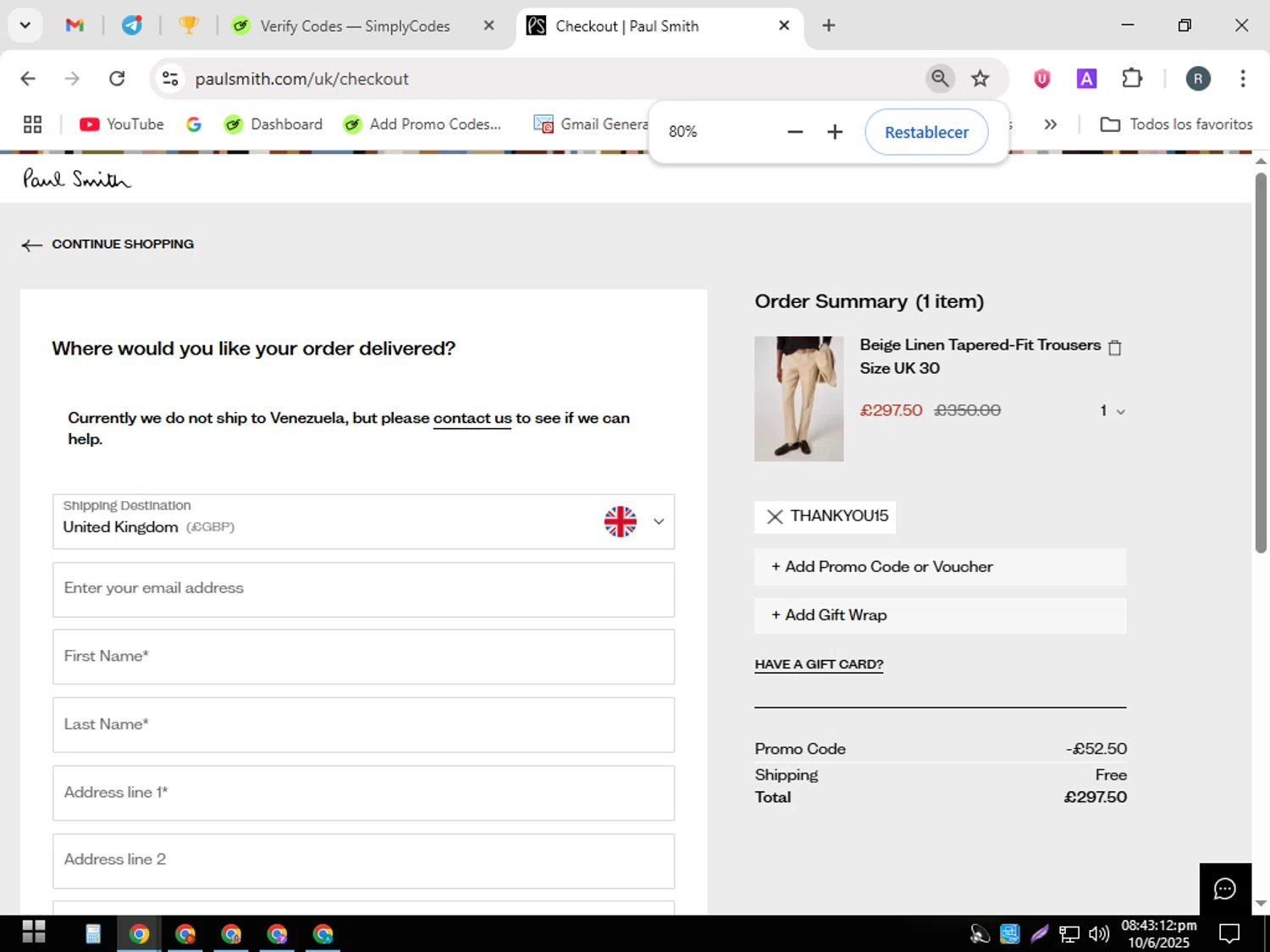Expand Add Gift Wrap option
This screenshot has width=1270, height=952.
[940, 615]
